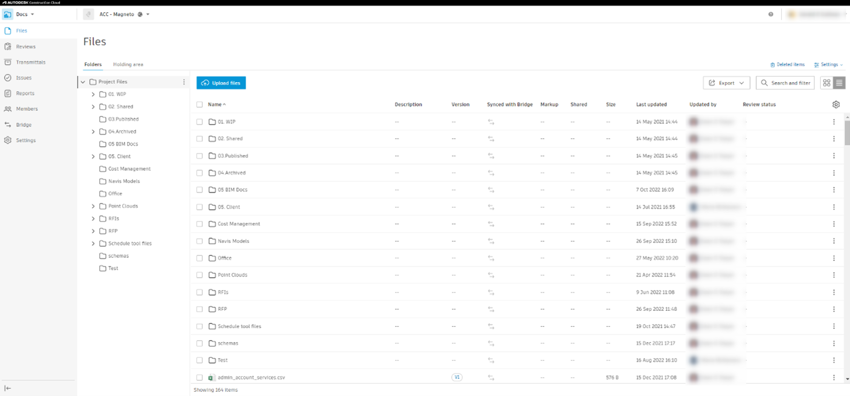The width and height of the screenshot is (850, 396).
Task: Open more options for Test row
Action: click(834, 360)
